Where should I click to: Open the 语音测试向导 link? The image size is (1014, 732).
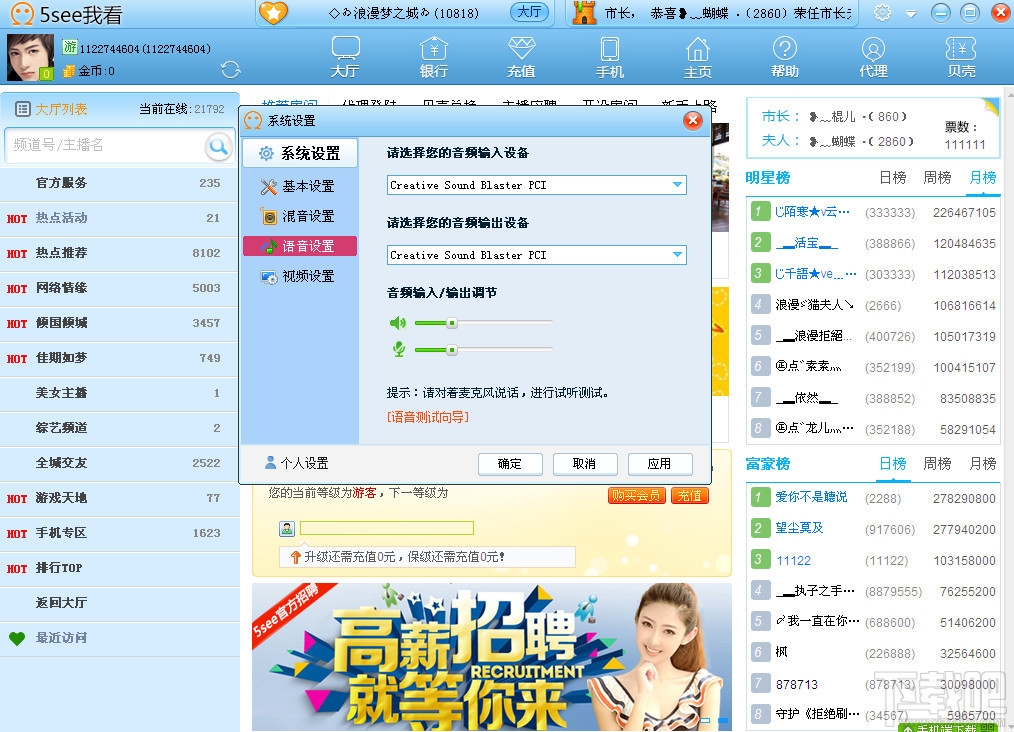pos(428,417)
